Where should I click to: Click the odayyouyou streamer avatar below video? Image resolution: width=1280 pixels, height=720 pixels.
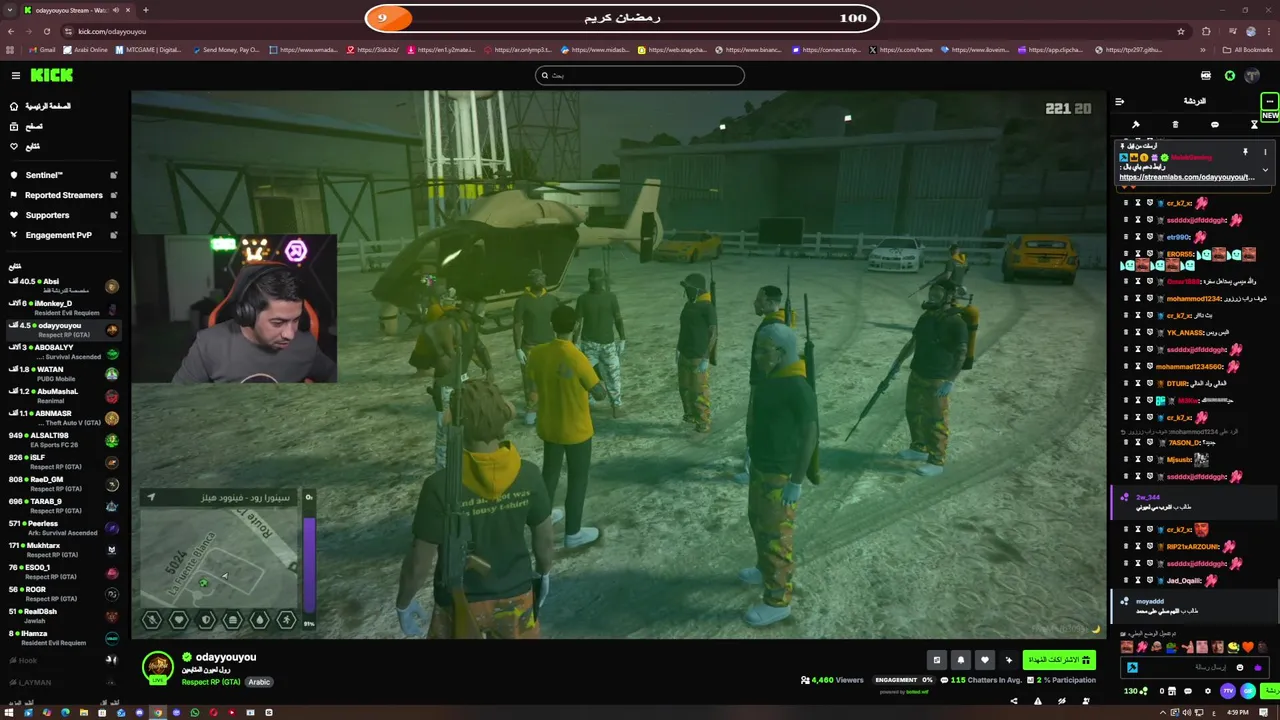click(x=157, y=667)
